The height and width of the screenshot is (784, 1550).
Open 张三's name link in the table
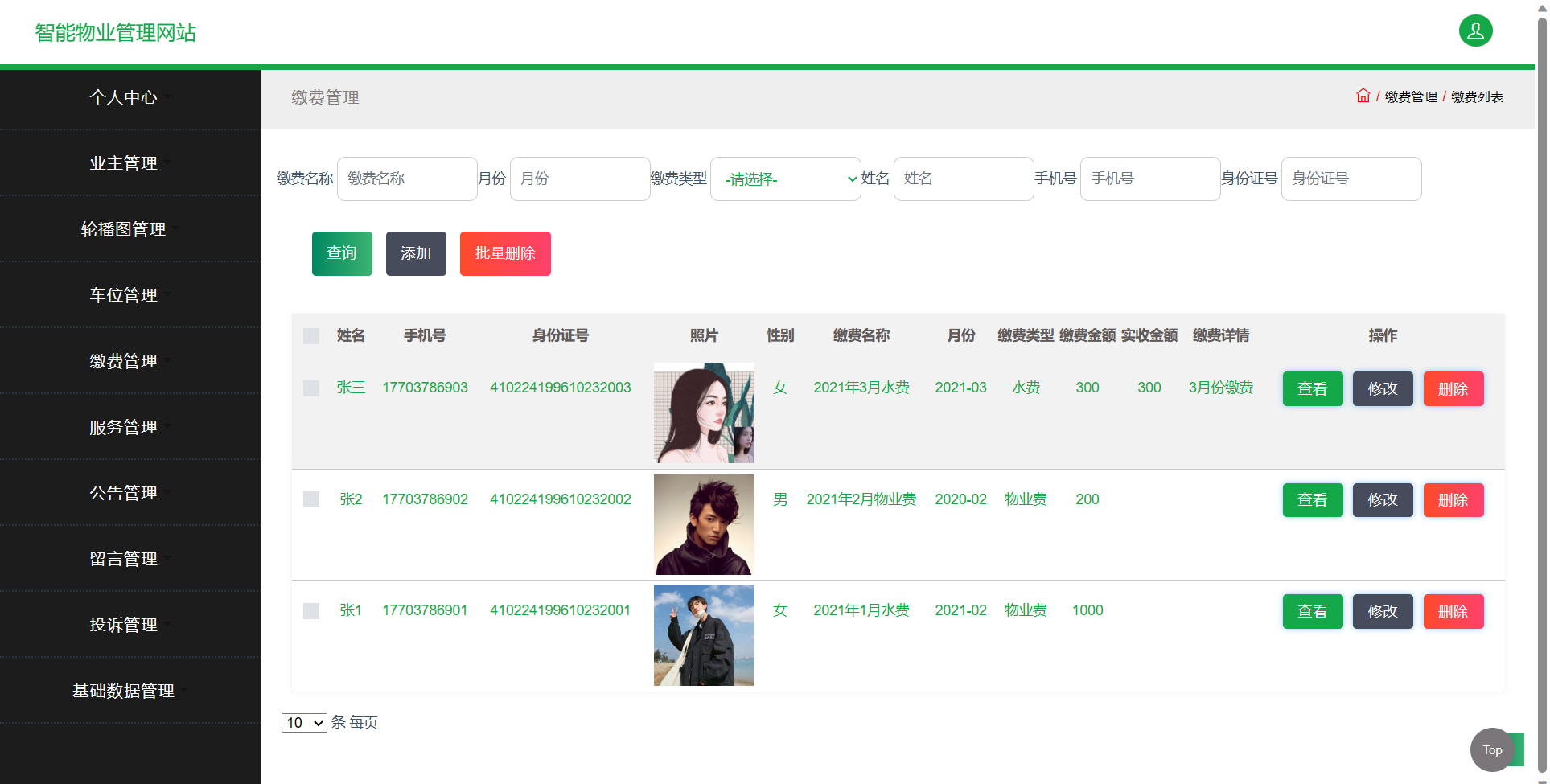coord(351,387)
